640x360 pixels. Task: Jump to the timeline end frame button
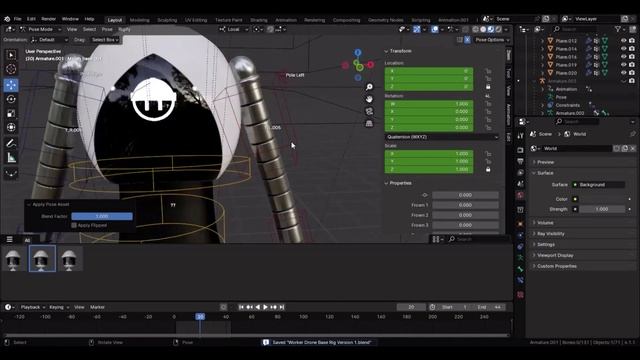coord(282,307)
